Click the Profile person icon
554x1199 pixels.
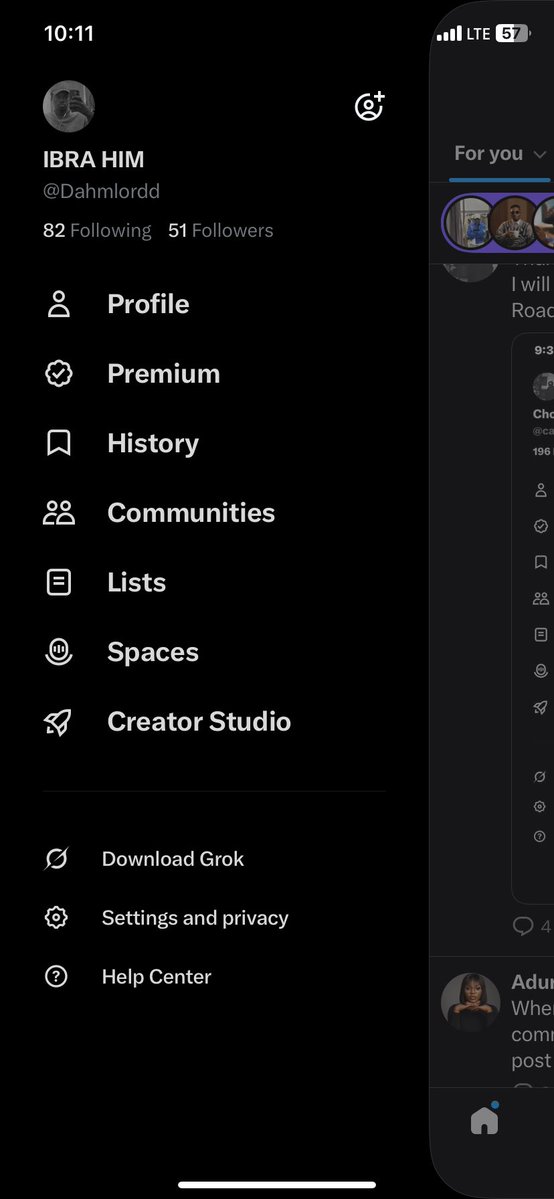[x=59, y=304]
